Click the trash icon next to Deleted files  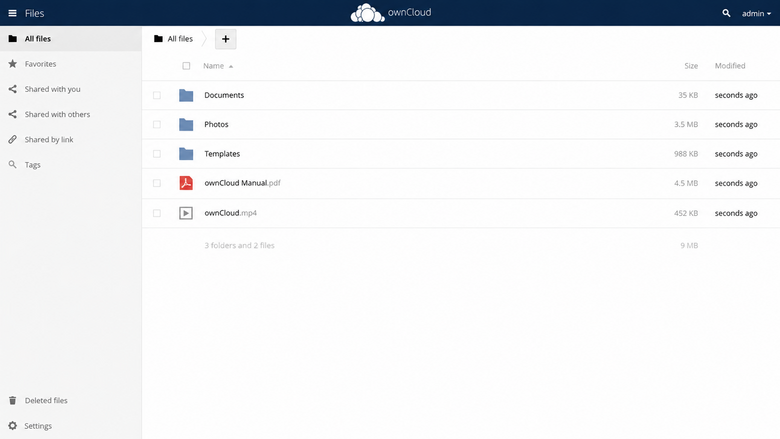coord(12,400)
